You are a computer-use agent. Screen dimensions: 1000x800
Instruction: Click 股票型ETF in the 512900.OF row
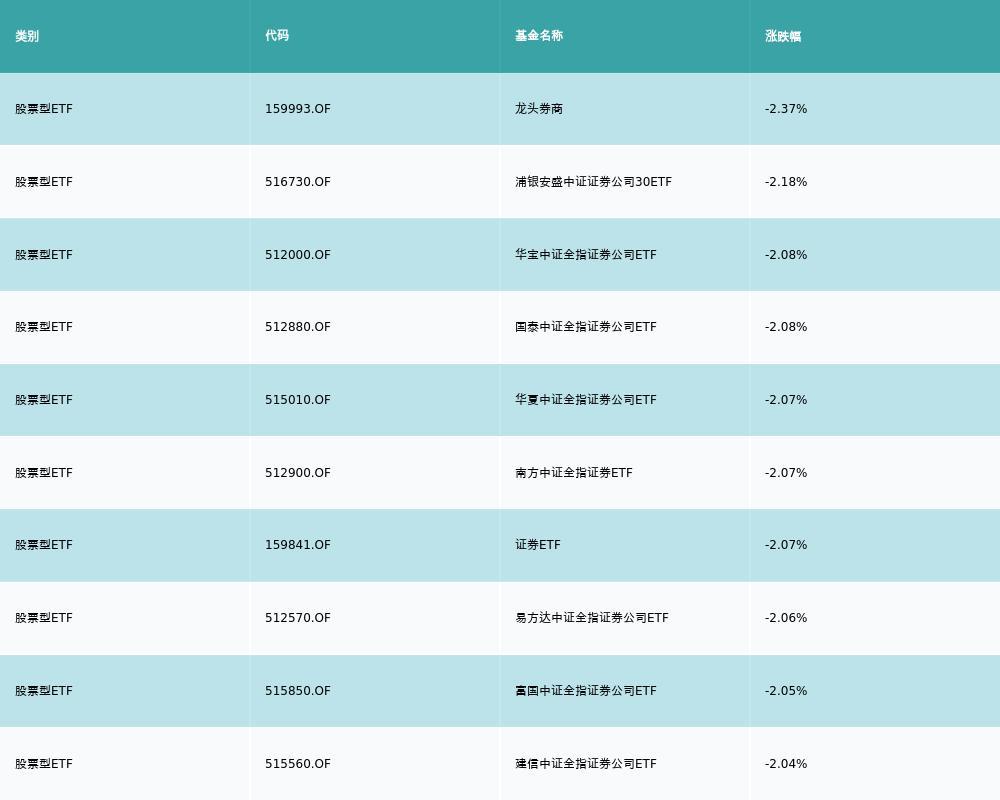pyautogui.click(x=43, y=473)
